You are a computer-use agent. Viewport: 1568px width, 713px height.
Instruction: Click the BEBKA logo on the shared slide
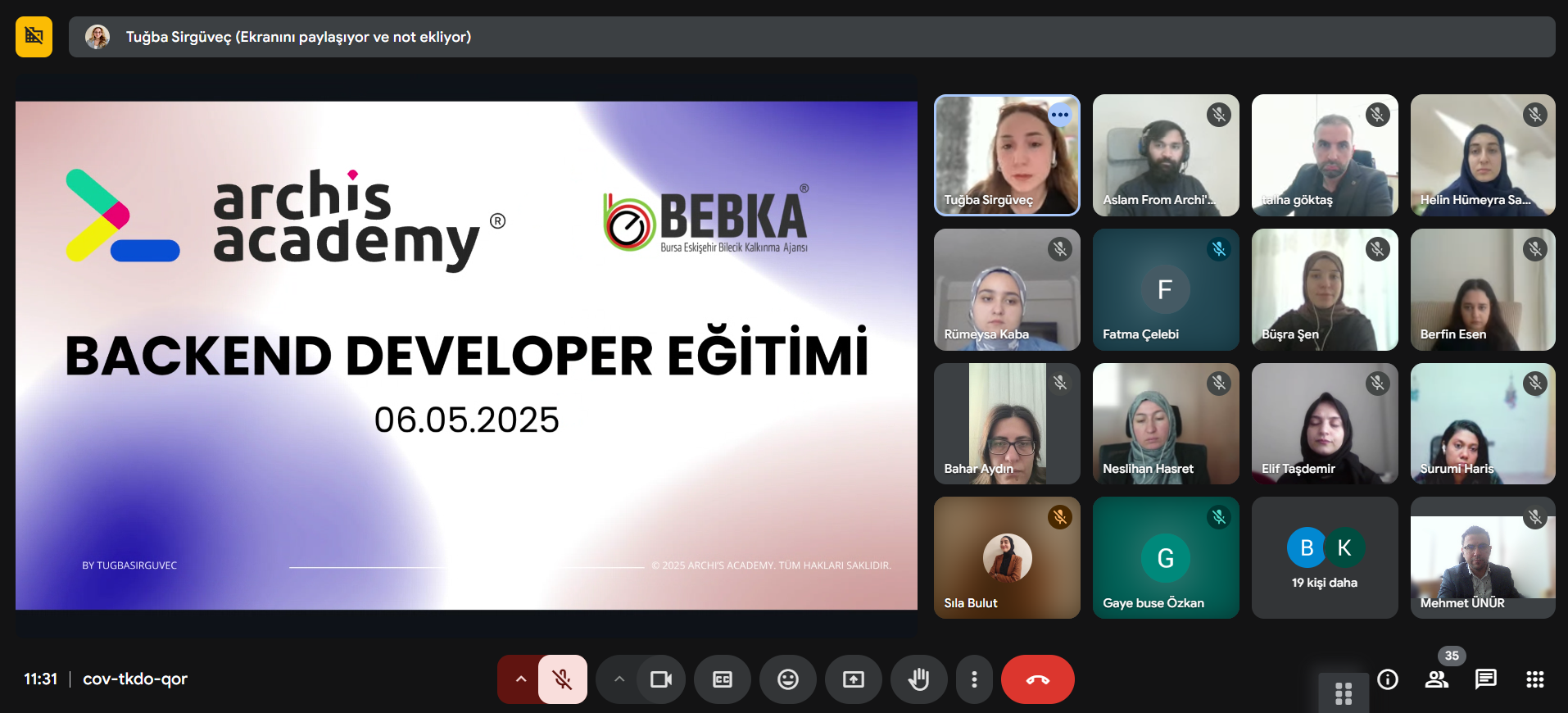pos(706,219)
